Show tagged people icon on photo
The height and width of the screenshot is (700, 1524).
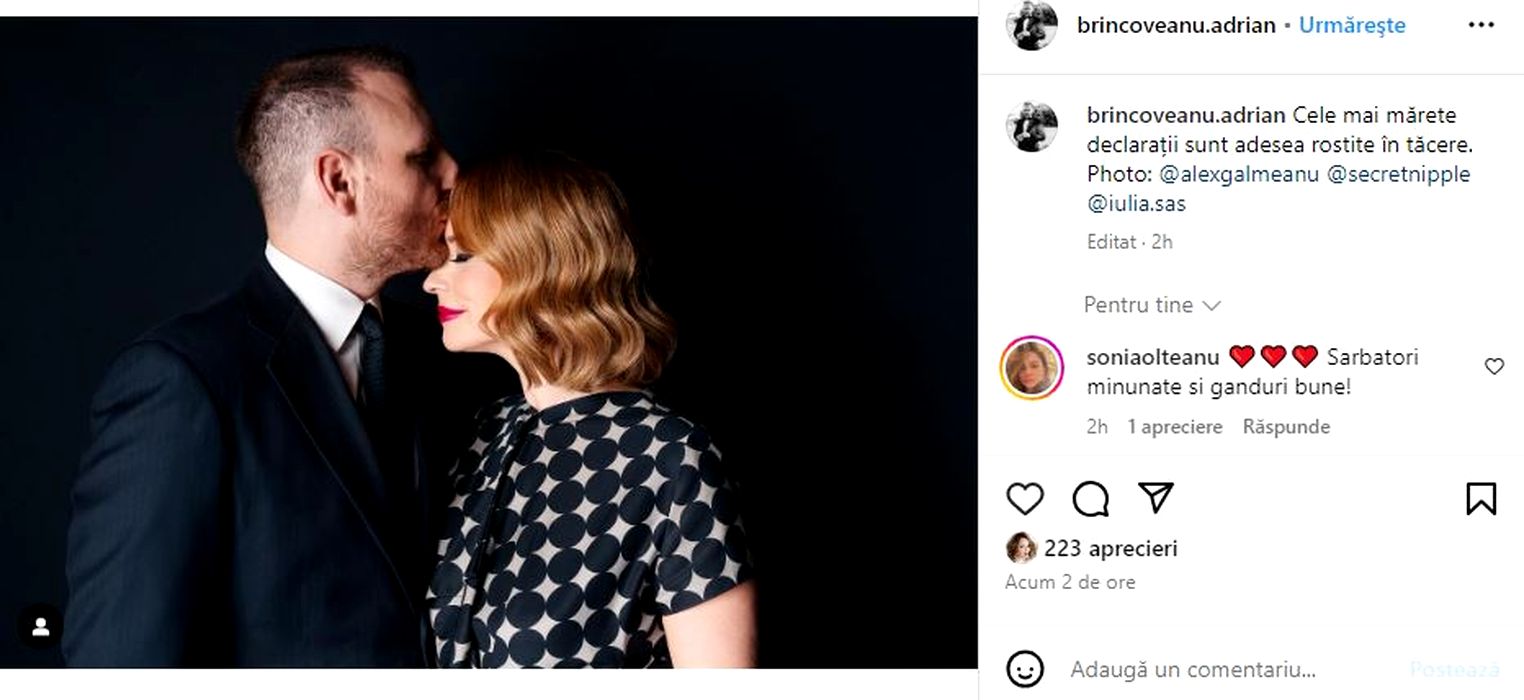[41, 627]
